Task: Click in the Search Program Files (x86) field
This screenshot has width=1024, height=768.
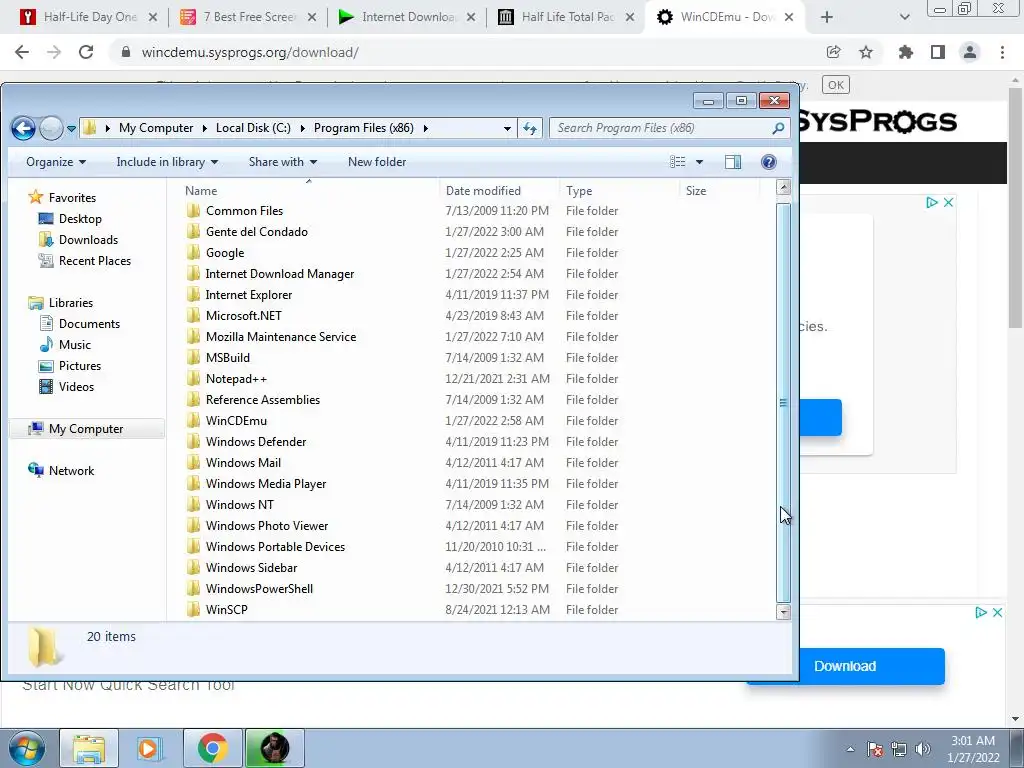Action: pos(660,128)
